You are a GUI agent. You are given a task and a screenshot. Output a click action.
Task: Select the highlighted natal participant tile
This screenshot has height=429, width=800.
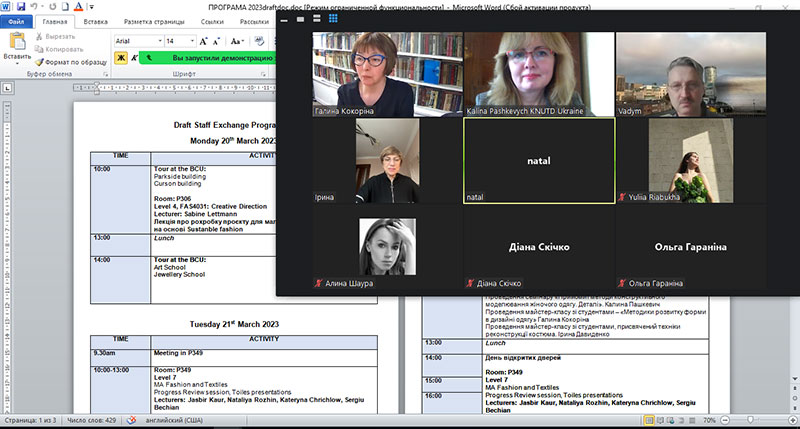(539, 161)
